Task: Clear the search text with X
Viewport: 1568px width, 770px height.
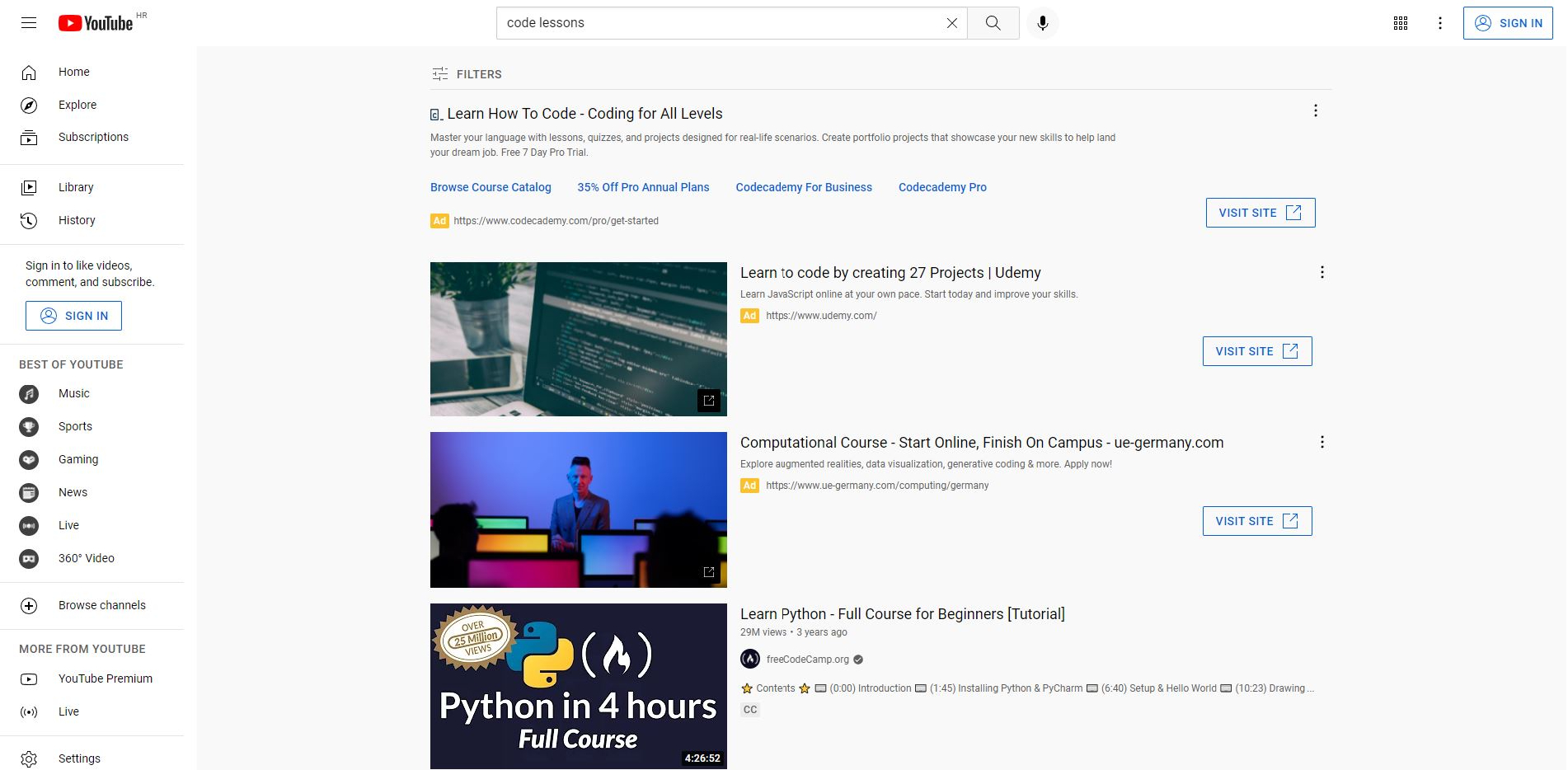Action: (951, 23)
